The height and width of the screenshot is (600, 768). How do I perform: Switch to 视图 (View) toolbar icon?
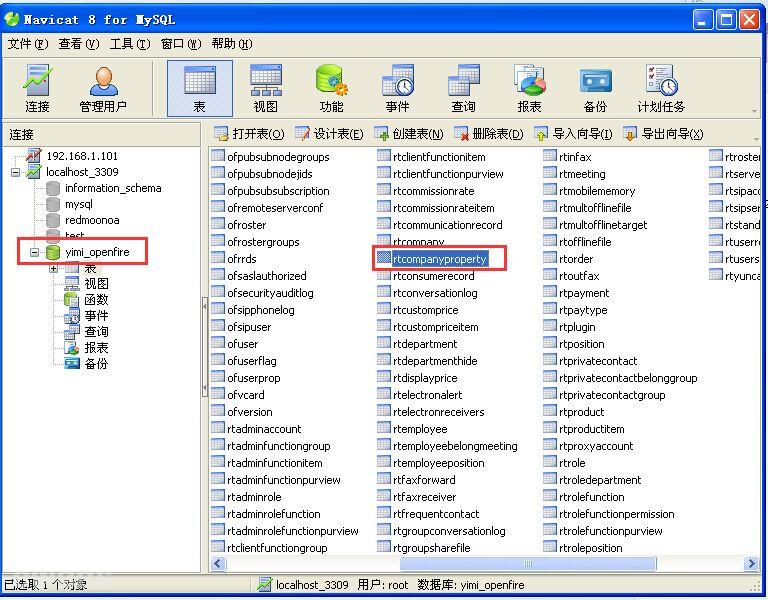pyautogui.click(x=265, y=89)
